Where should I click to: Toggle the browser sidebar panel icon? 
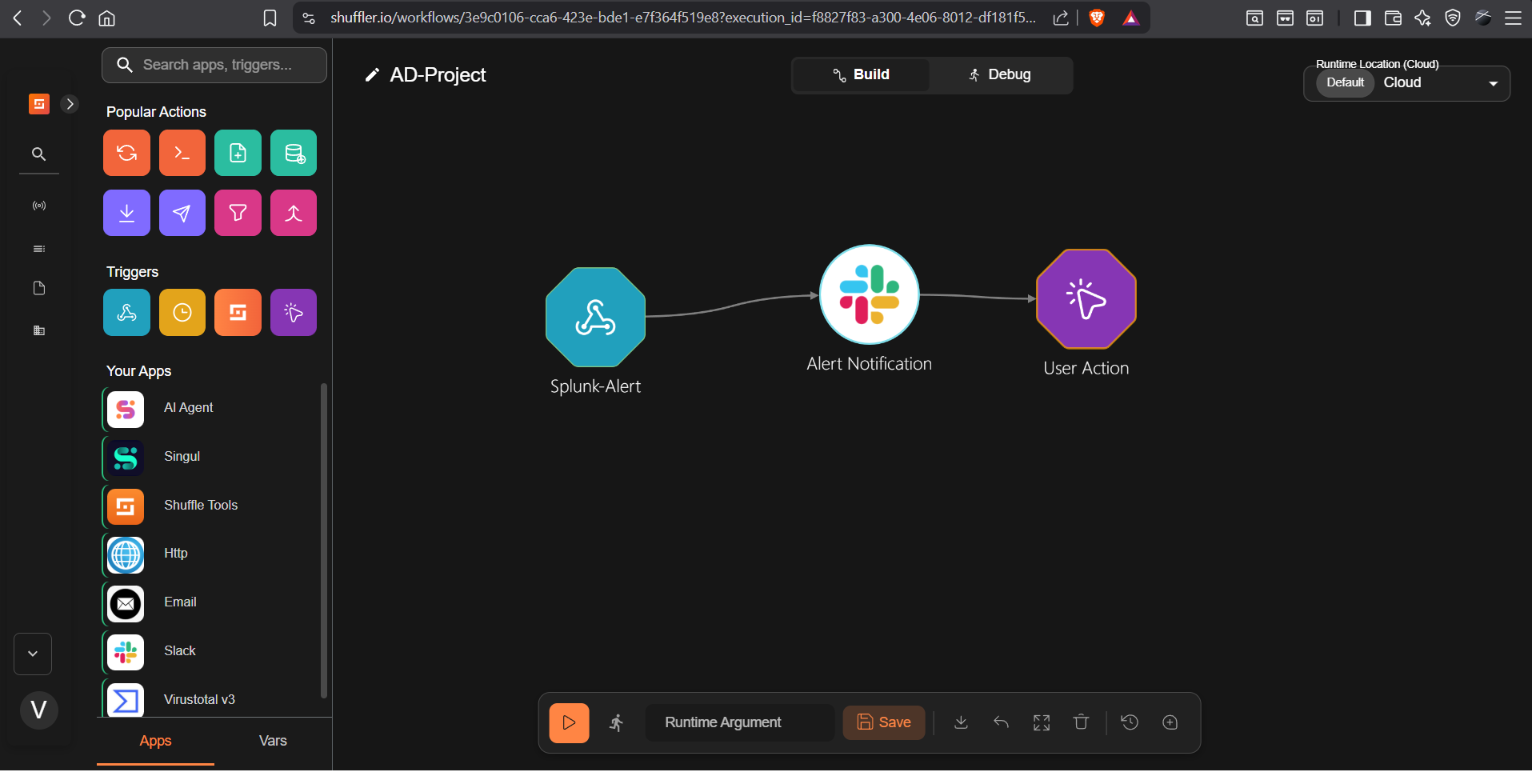point(1362,18)
